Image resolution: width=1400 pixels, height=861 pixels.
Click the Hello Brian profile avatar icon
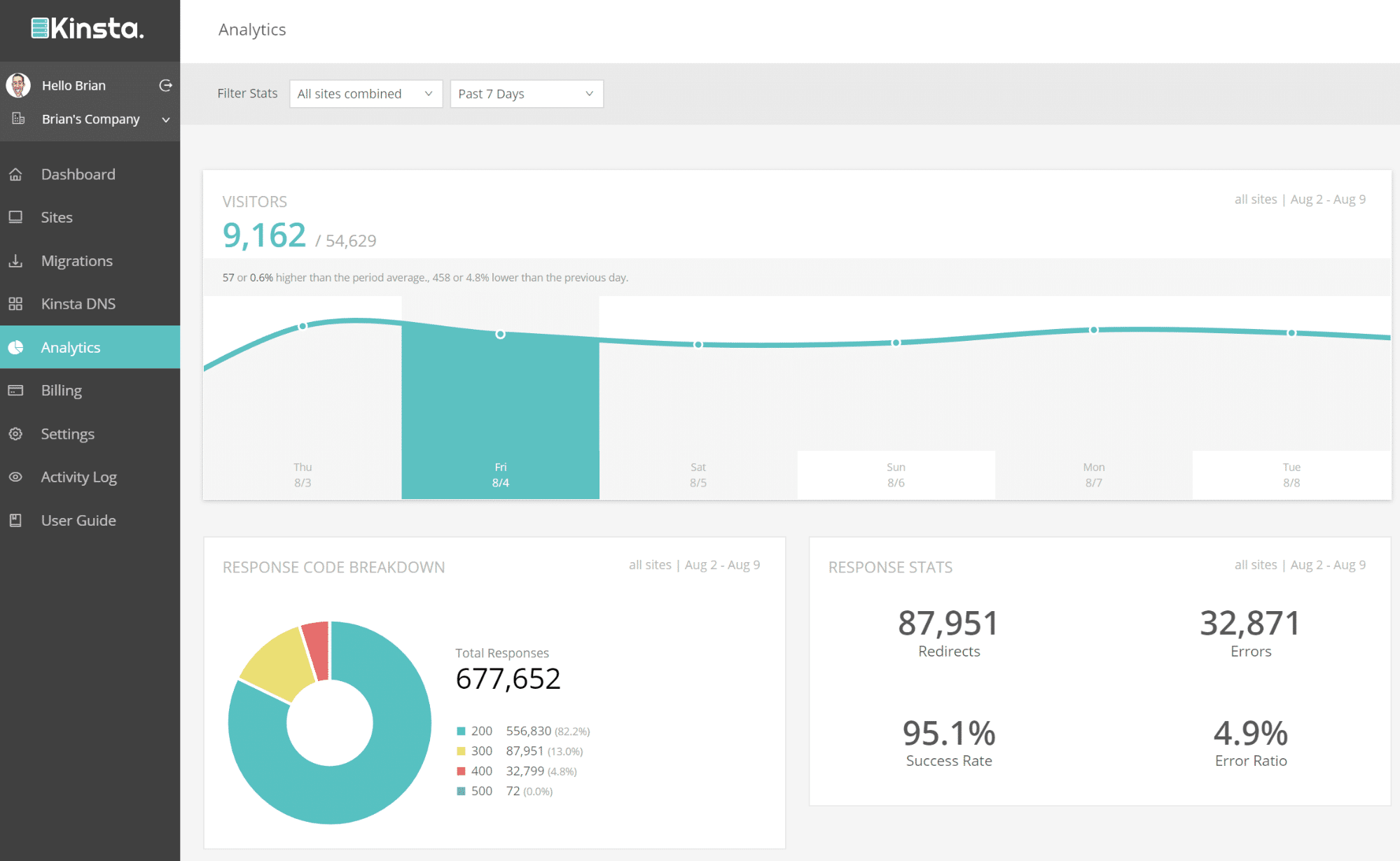pyautogui.click(x=19, y=85)
